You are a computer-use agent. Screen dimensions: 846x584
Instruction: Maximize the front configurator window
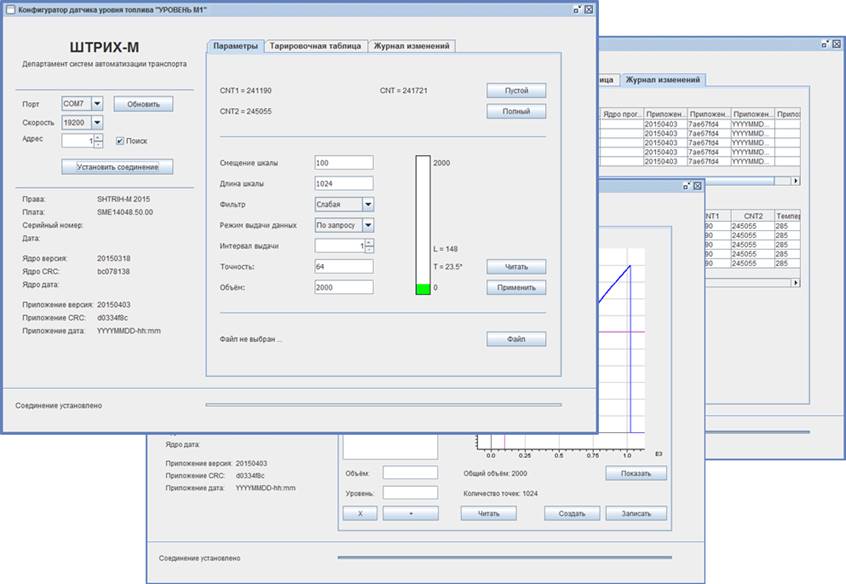point(577,9)
